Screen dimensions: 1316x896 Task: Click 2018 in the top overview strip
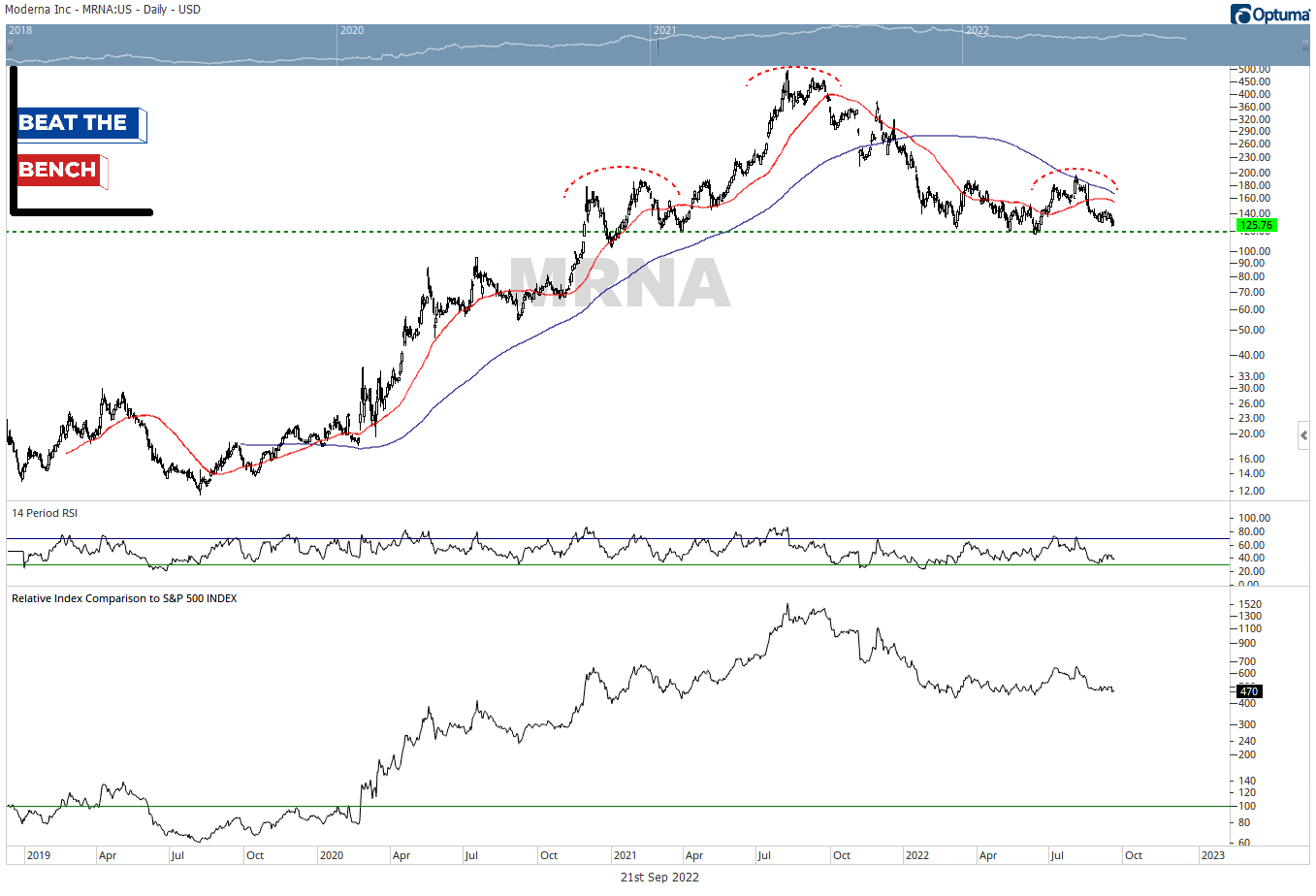[20, 30]
